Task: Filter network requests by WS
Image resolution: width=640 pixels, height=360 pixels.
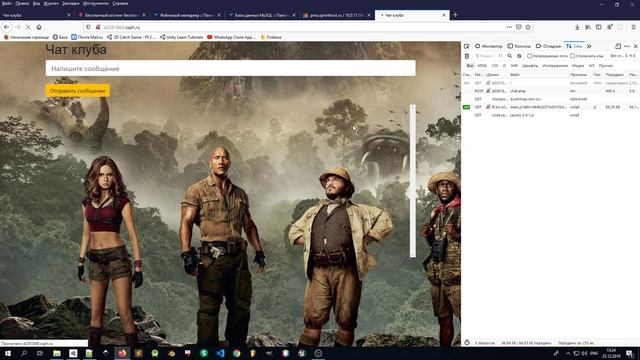Action: point(591,66)
